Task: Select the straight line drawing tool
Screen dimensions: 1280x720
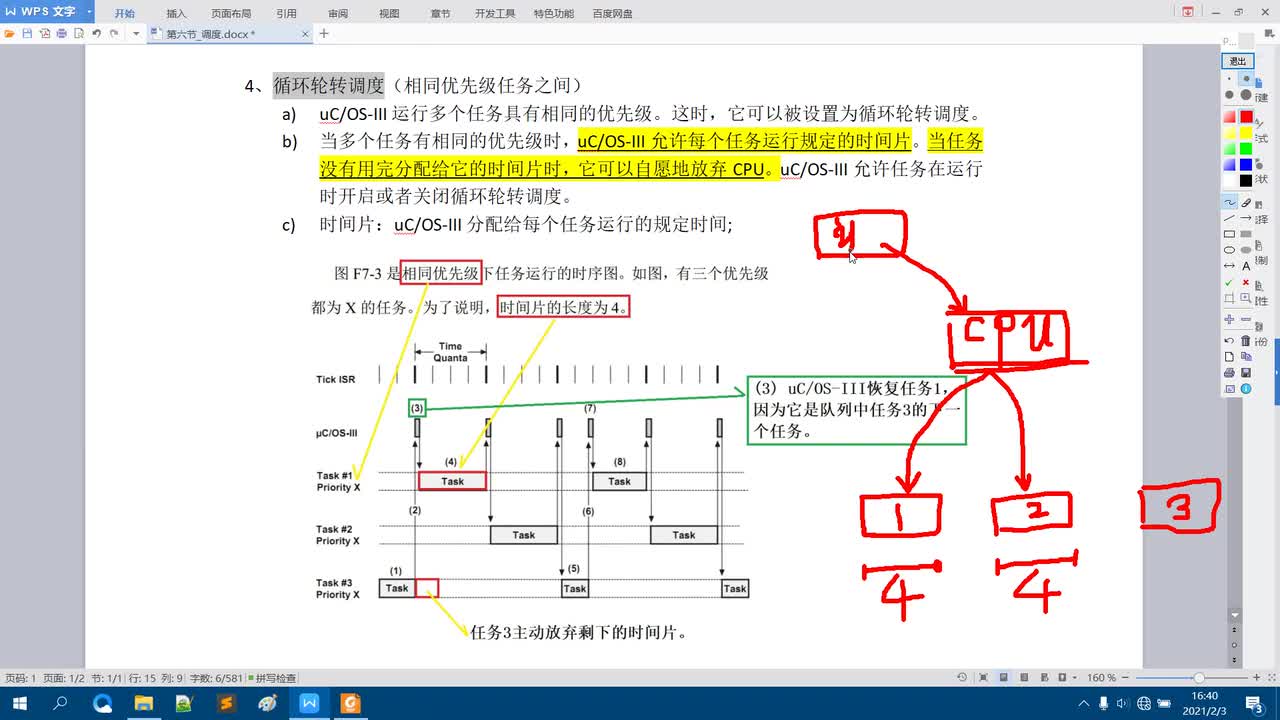Action: tap(1229, 218)
